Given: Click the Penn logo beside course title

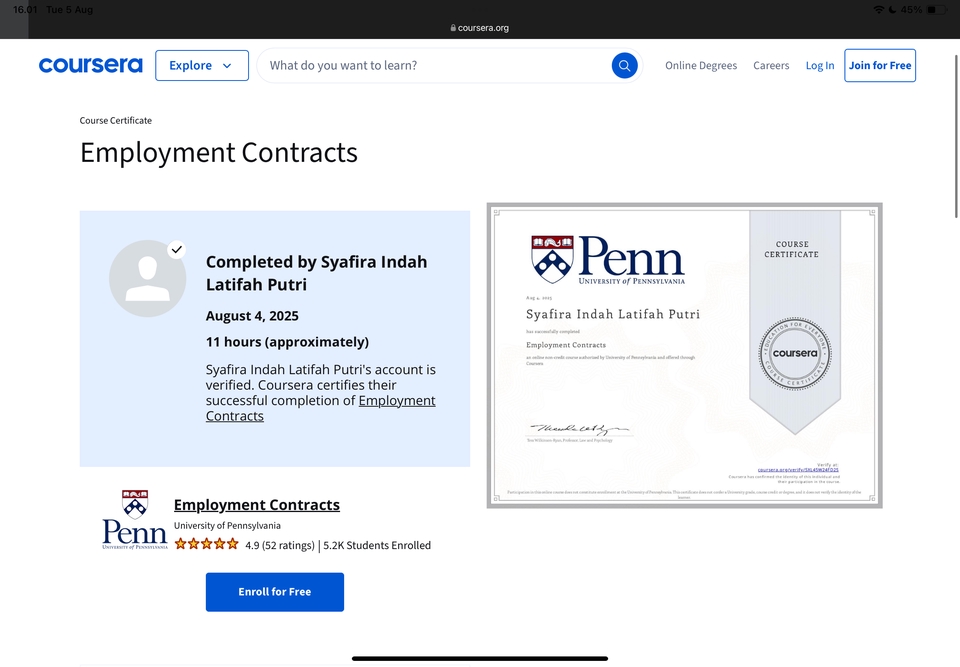Looking at the screenshot, I should coord(135,520).
